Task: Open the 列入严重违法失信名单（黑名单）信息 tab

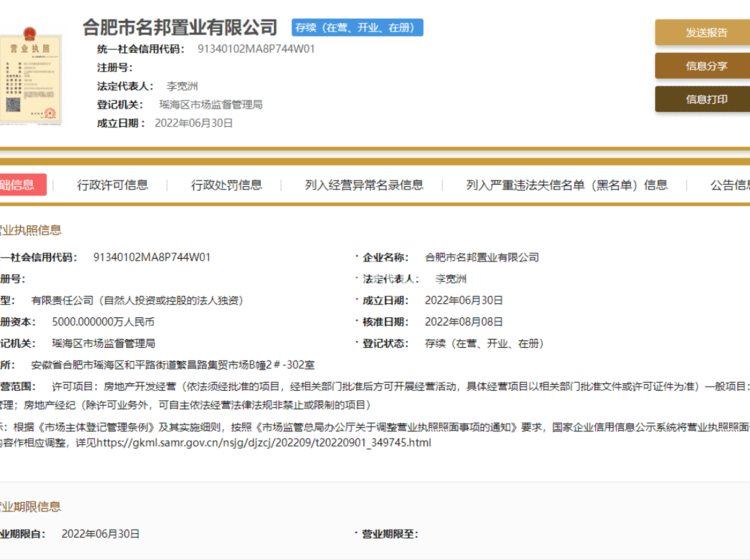Action: [x=567, y=185]
